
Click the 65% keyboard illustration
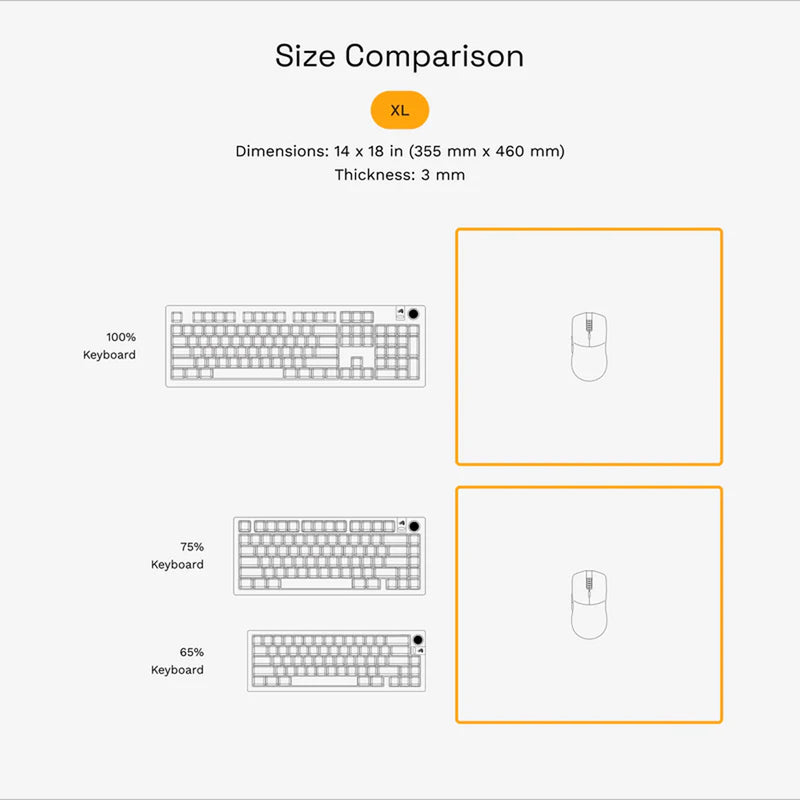click(x=337, y=661)
